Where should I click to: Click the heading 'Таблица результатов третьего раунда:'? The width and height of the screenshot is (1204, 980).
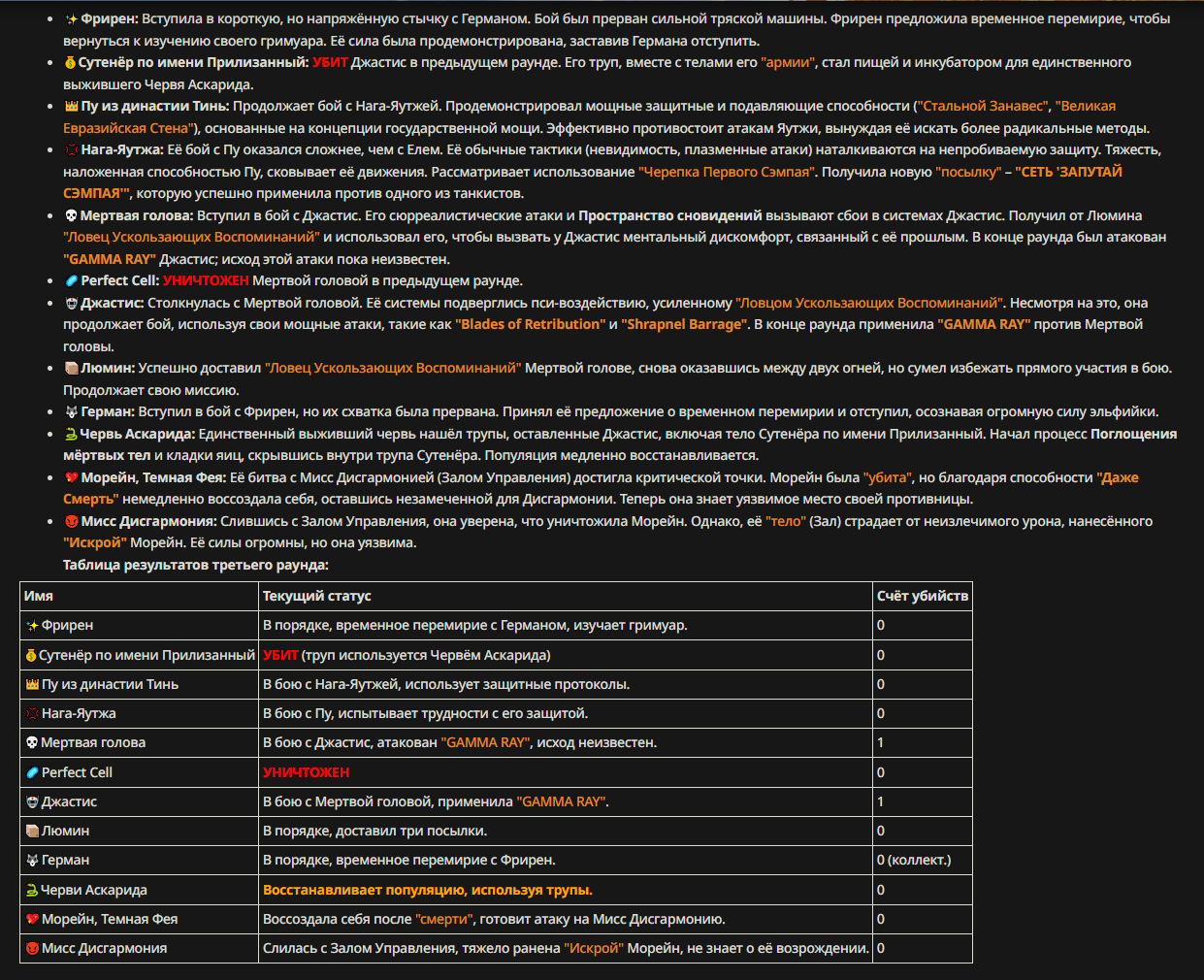[x=196, y=565]
